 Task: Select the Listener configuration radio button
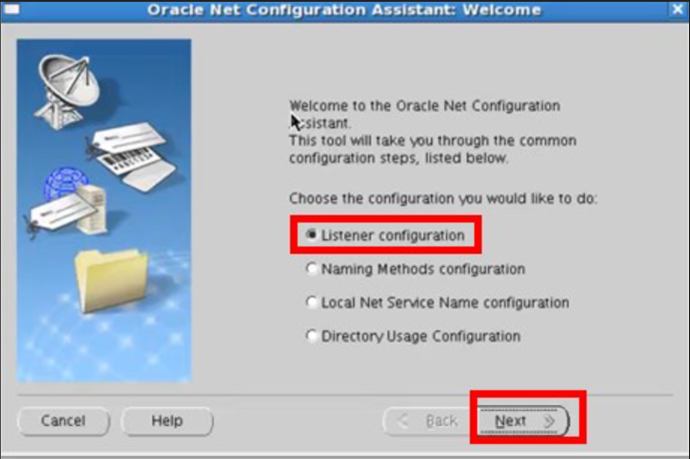312,235
